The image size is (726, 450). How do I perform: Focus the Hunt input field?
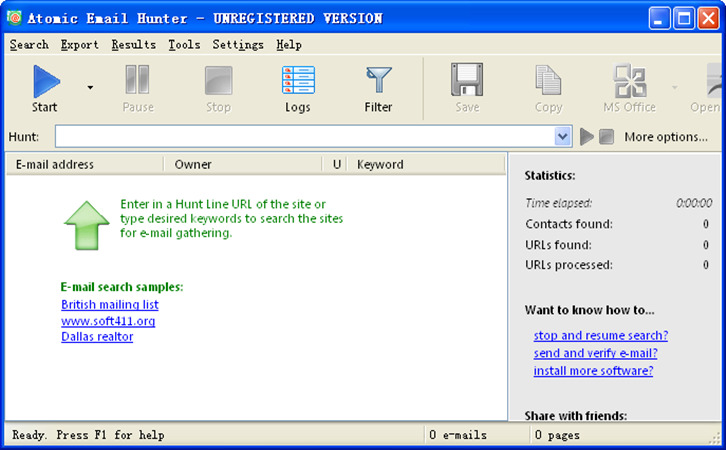coord(304,137)
